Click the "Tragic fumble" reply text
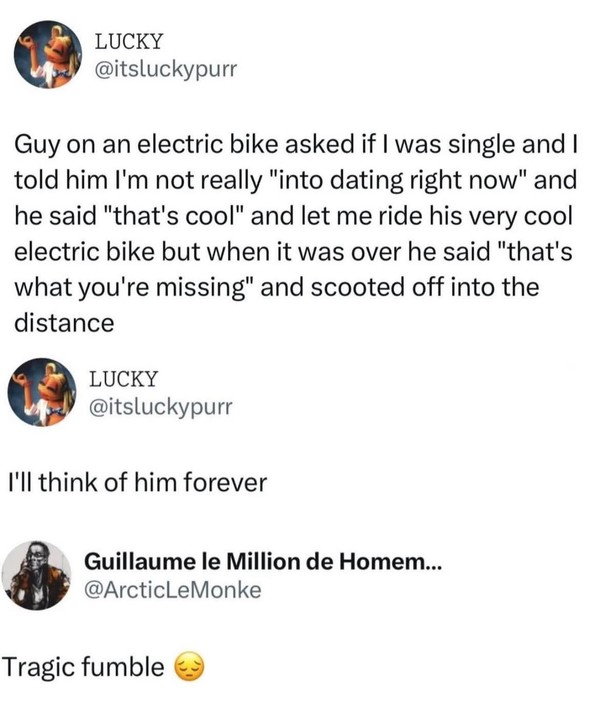 pos(84,665)
